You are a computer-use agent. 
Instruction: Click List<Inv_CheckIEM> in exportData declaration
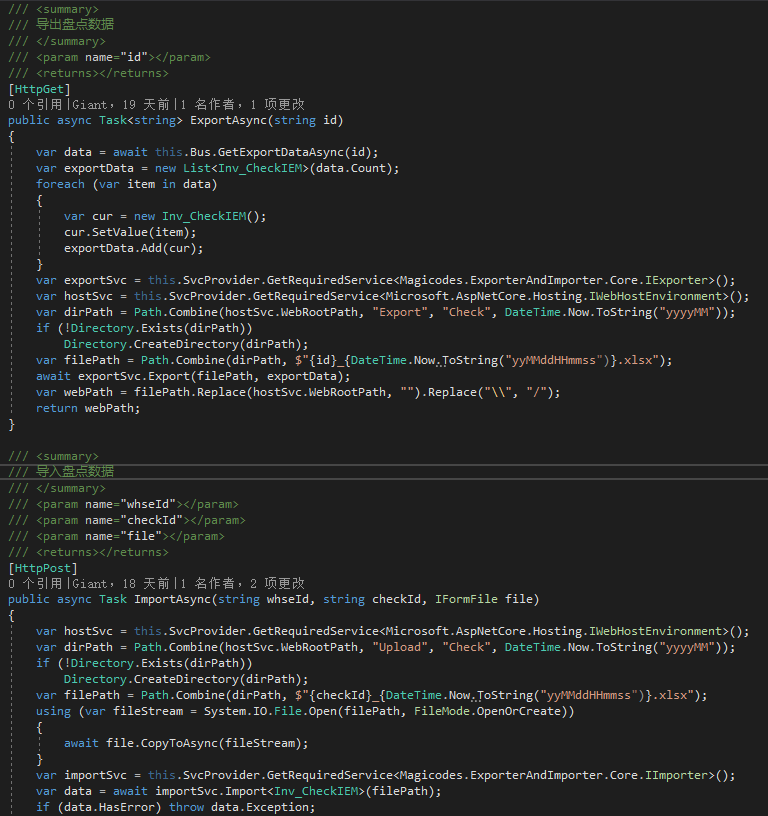(x=246, y=168)
